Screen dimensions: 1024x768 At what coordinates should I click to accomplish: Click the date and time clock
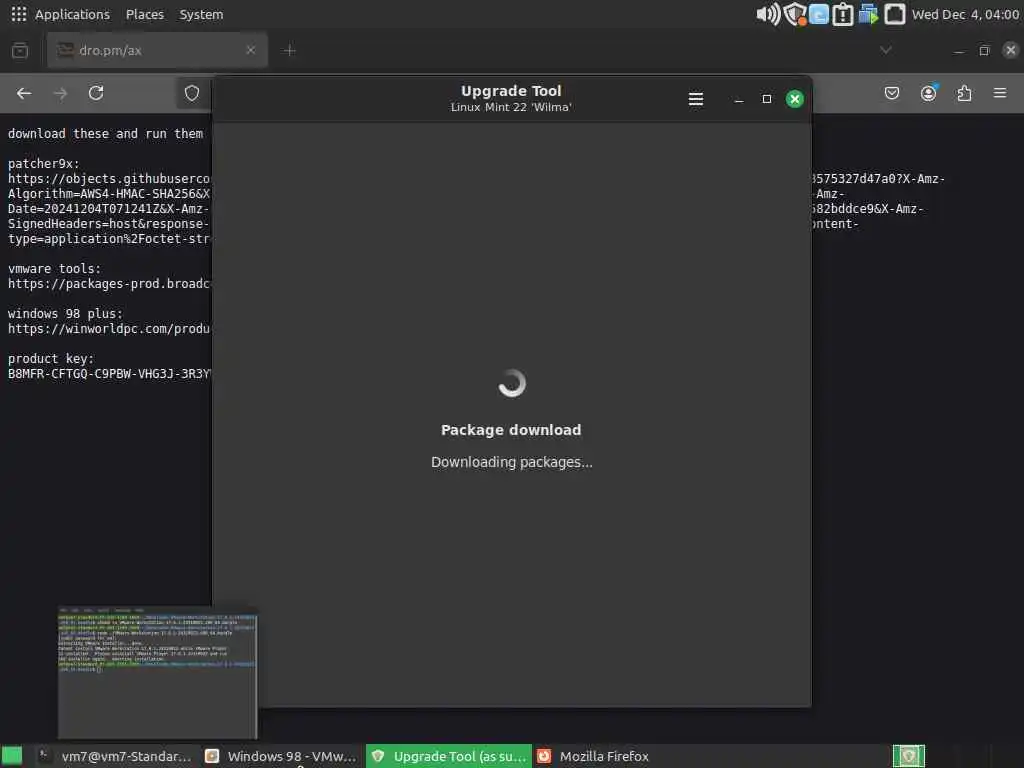coord(965,14)
